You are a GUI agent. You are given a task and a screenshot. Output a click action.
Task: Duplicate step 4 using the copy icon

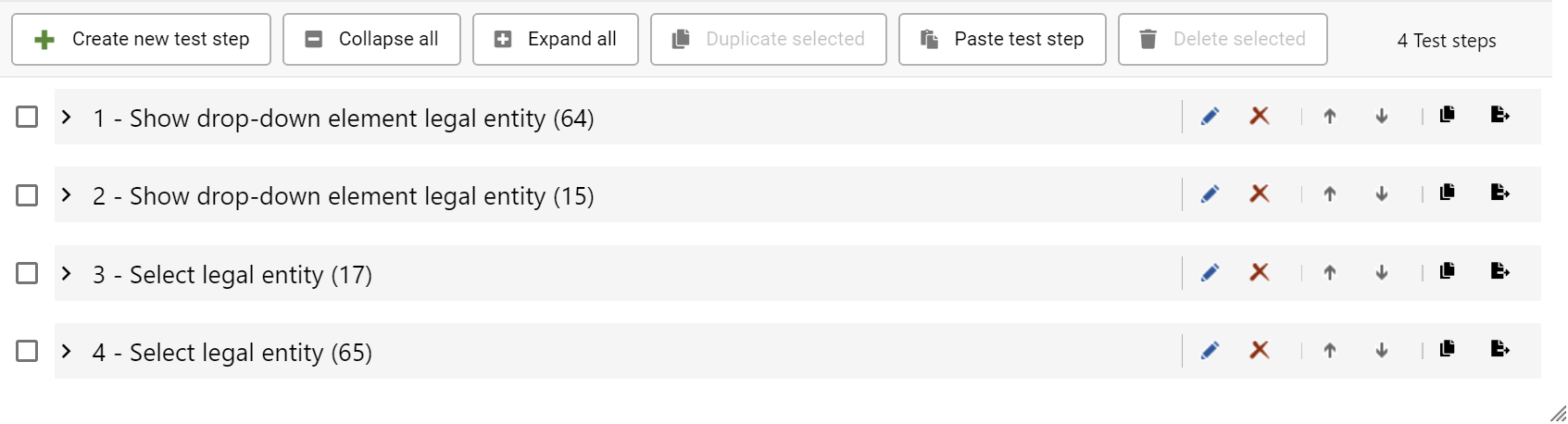1448,349
